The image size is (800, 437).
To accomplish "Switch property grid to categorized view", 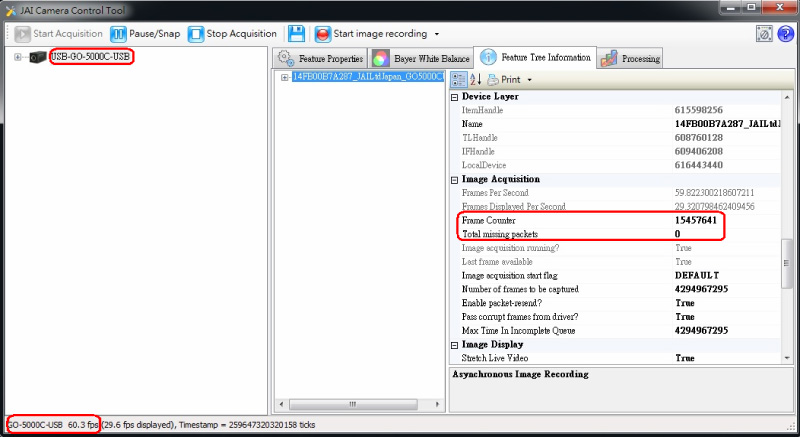I will 458,79.
